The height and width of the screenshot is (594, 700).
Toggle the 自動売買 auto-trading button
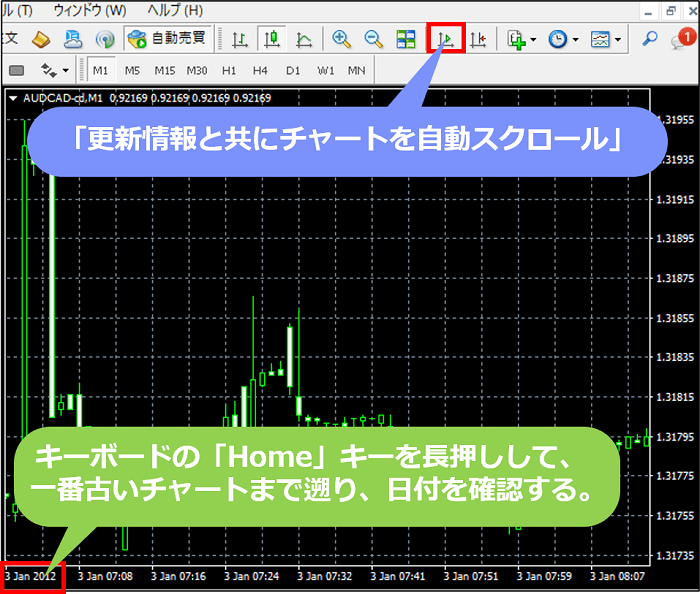[167, 40]
